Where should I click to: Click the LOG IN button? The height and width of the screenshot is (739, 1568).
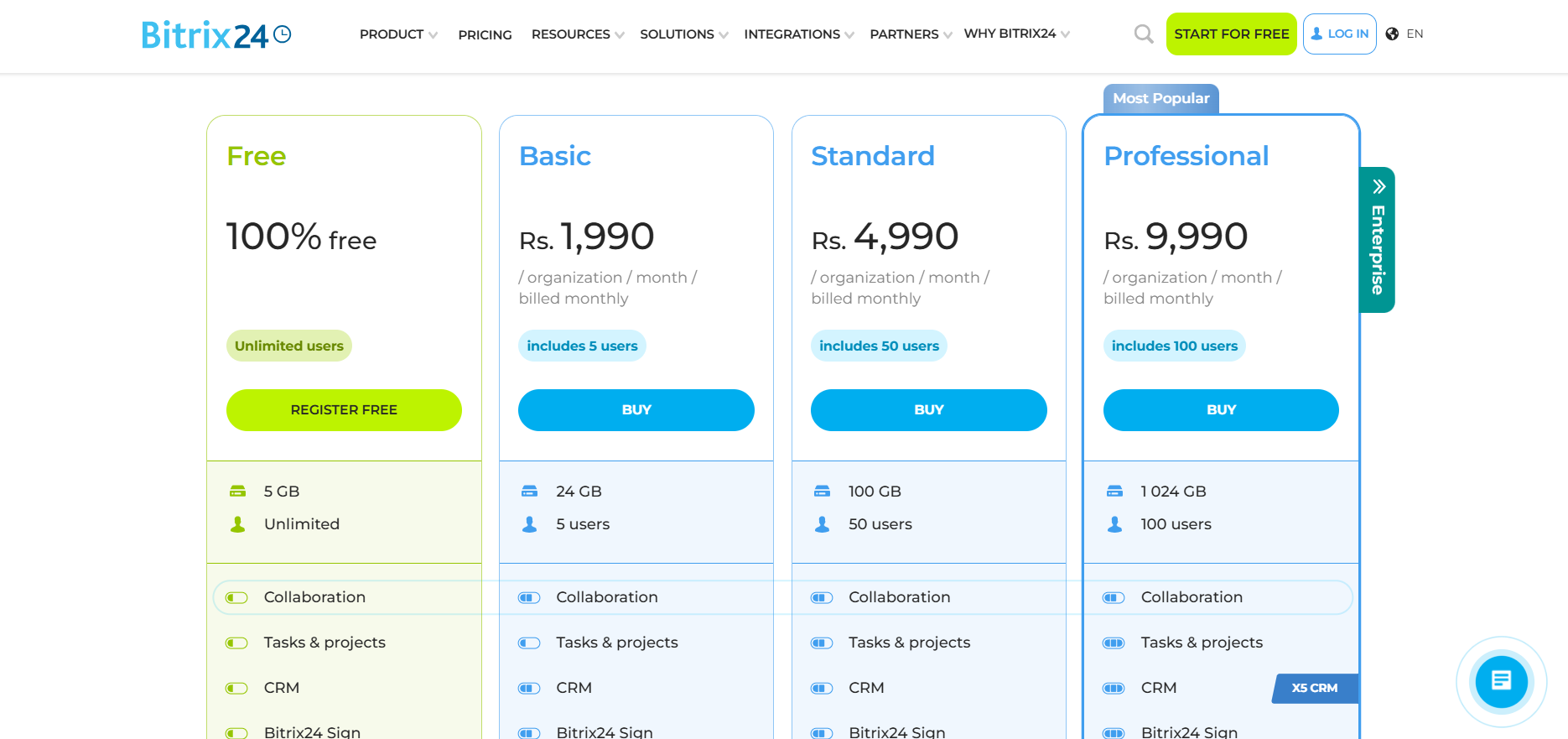point(1339,34)
